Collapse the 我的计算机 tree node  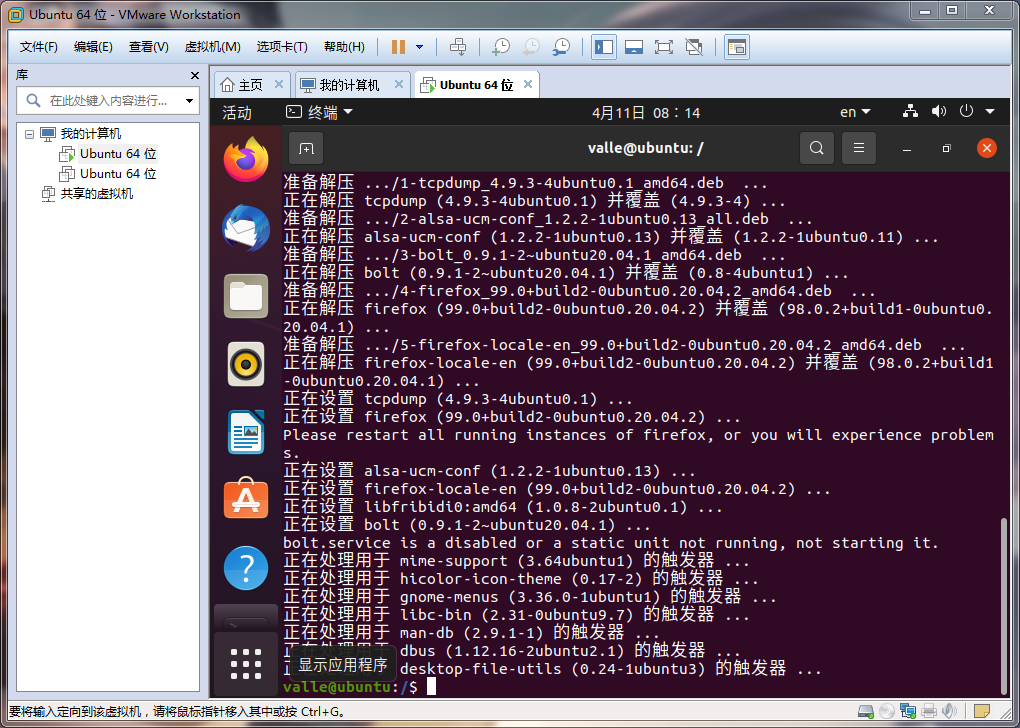(29, 134)
